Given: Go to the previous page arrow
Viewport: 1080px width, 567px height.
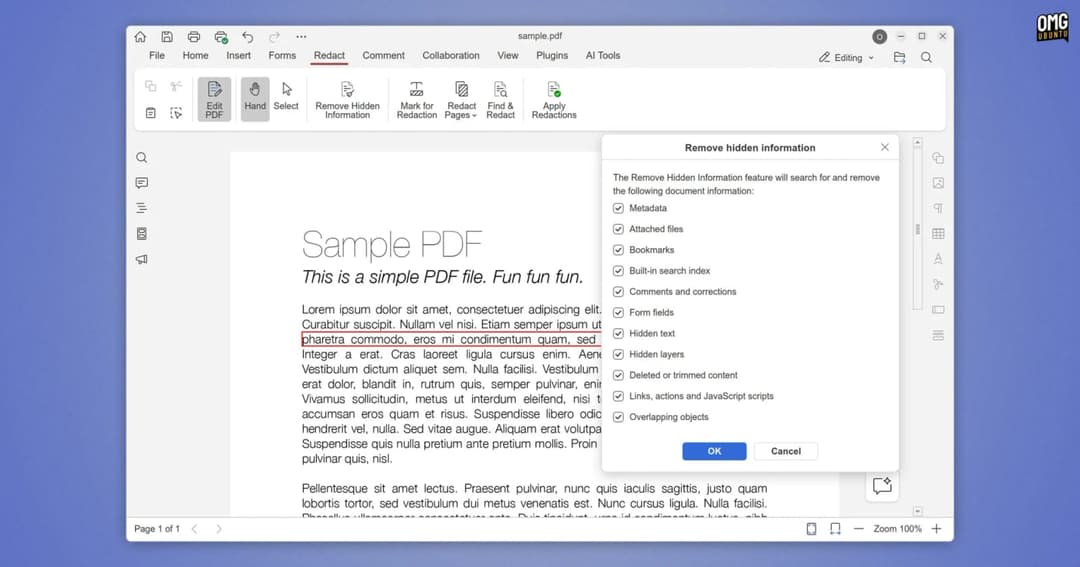Looking at the screenshot, I should (194, 528).
